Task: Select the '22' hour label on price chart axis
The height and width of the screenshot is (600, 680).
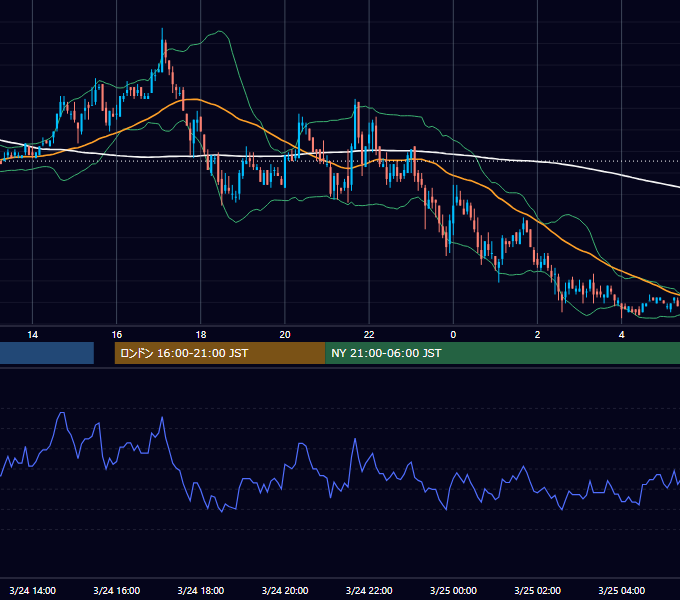Action: pos(369,335)
